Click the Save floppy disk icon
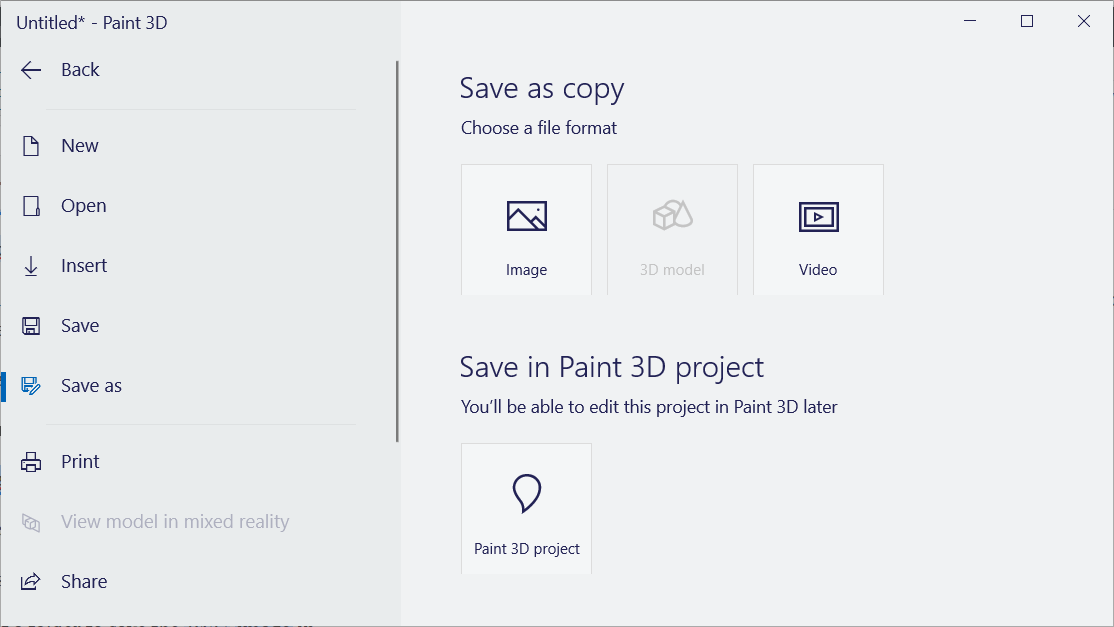 point(31,325)
